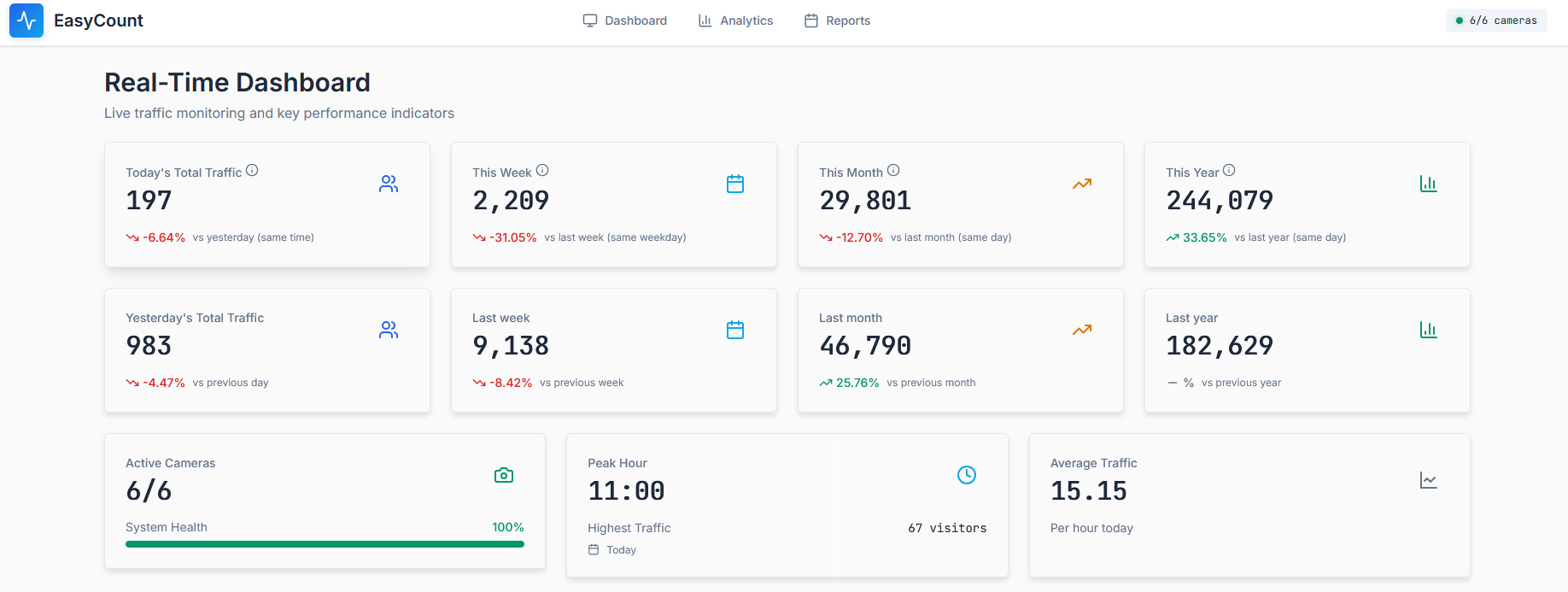This screenshot has height=592, width=1568.
Task: Click the Reports calendar icon
Action: (811, 21)
